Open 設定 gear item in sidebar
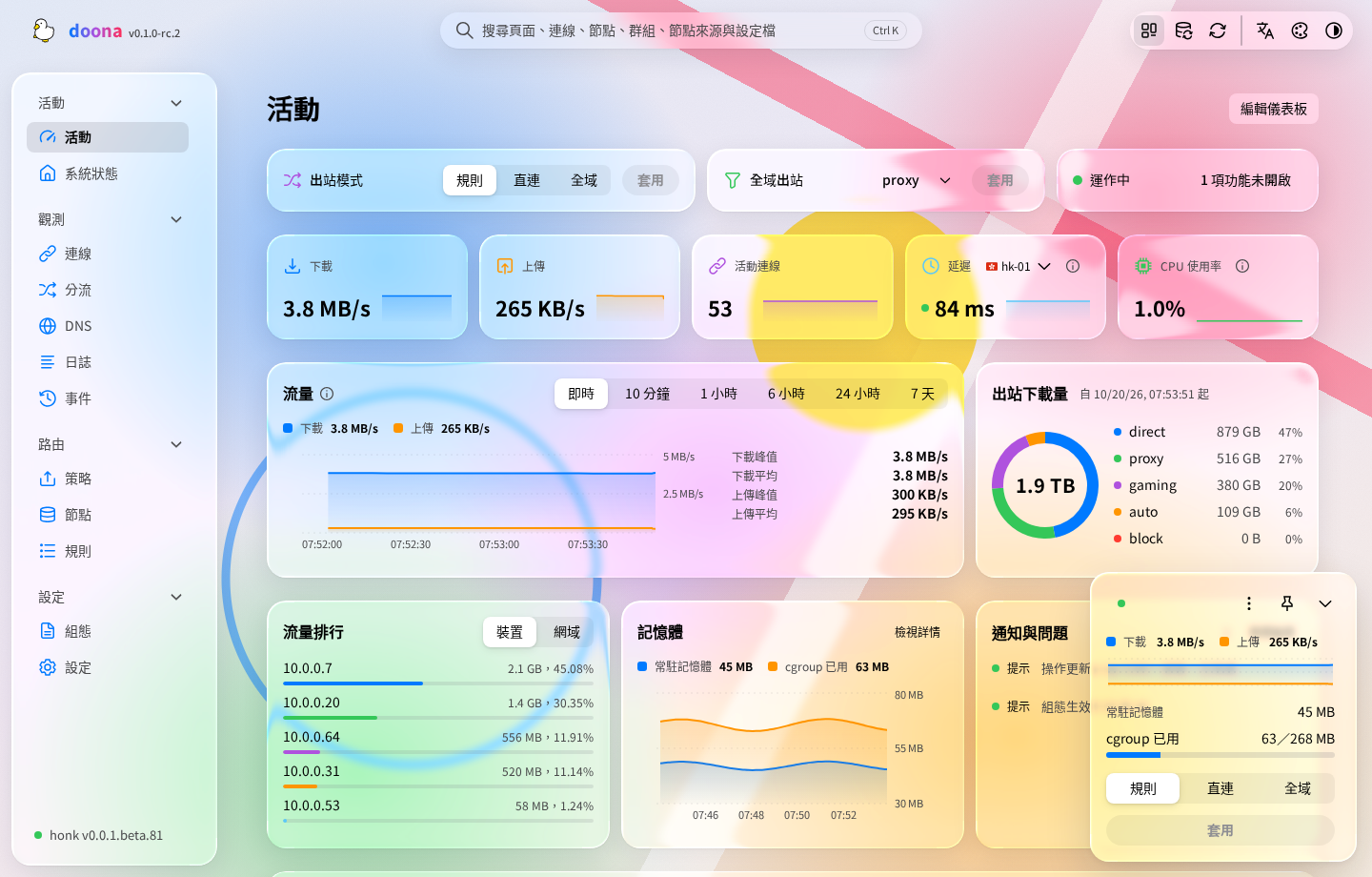 pos(108,667)
